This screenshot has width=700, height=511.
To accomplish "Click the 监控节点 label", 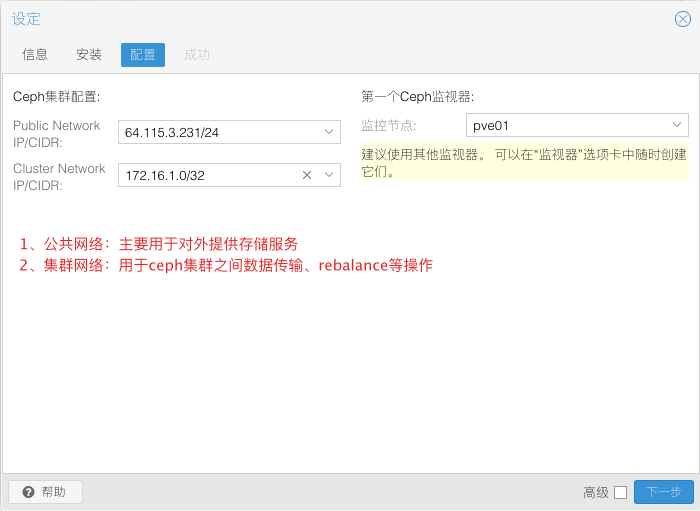I will pos(388,125).
